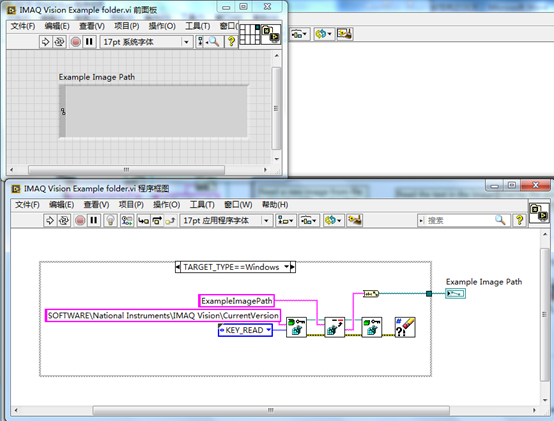Select the Open Registry Key node
This screenshot has height=421, width=554.
pyautogui.click(x=296, y=327)
